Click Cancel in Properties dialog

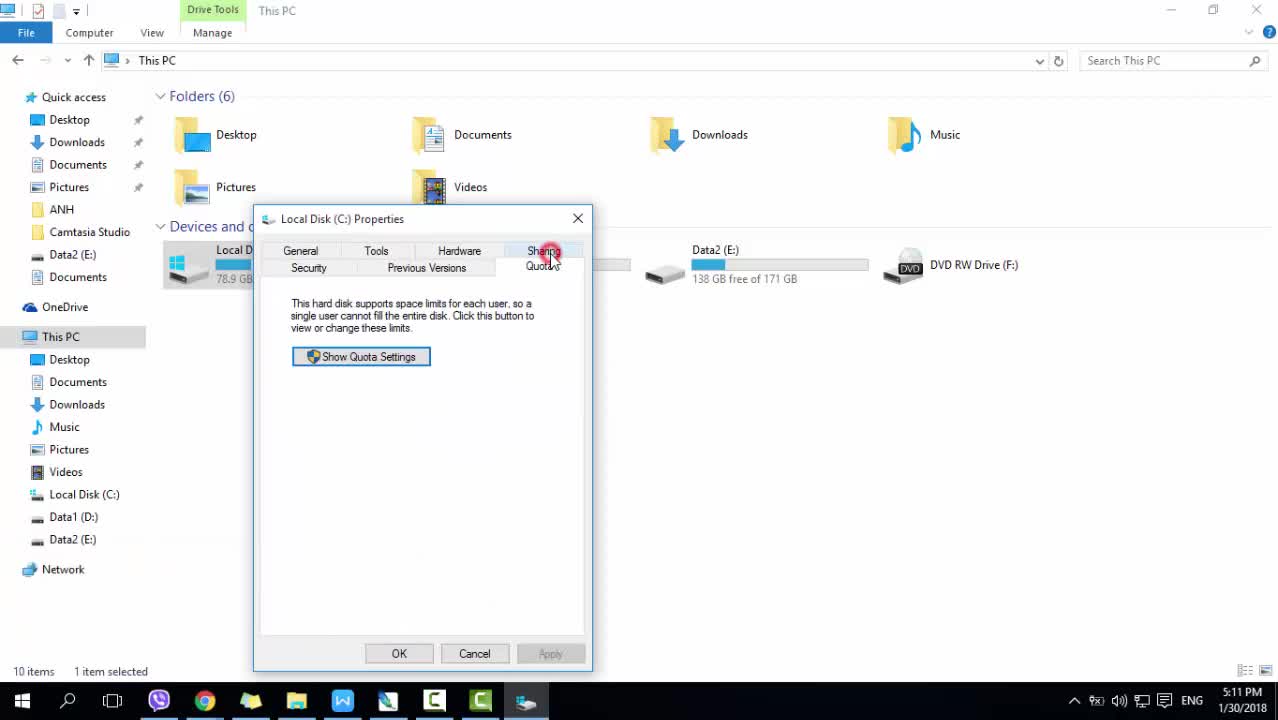tap(475, 654)
